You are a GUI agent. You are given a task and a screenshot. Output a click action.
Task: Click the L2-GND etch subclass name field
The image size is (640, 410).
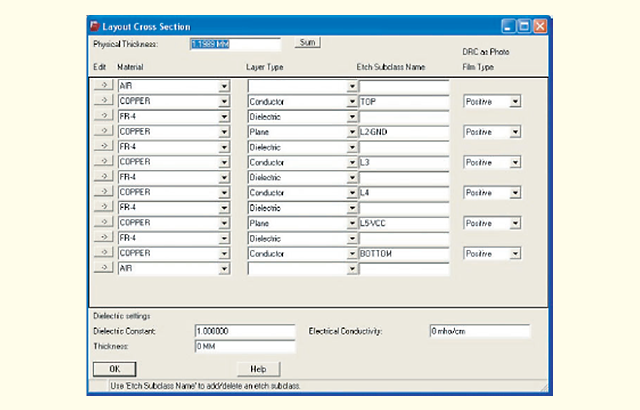[x=404, y=132]
